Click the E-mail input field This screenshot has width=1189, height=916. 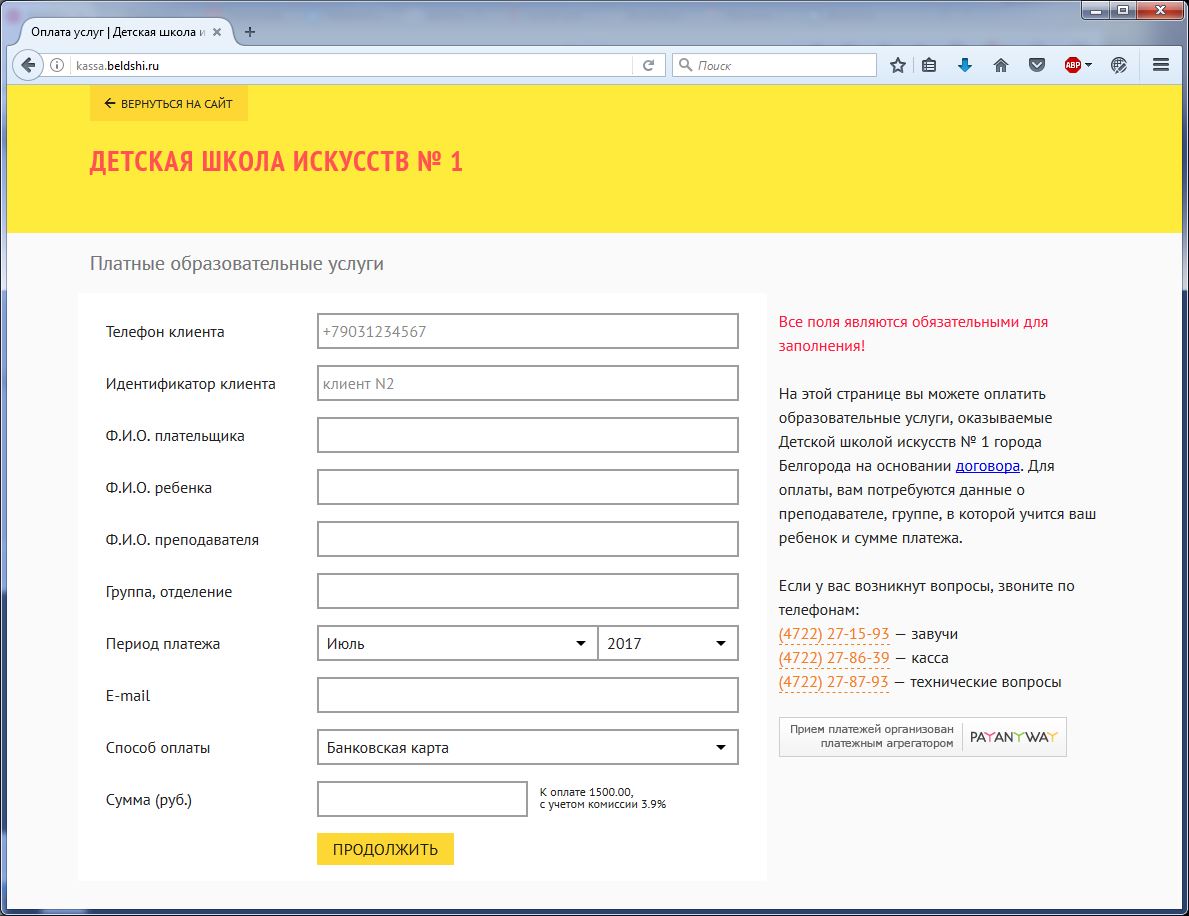[x=528, y=695]
